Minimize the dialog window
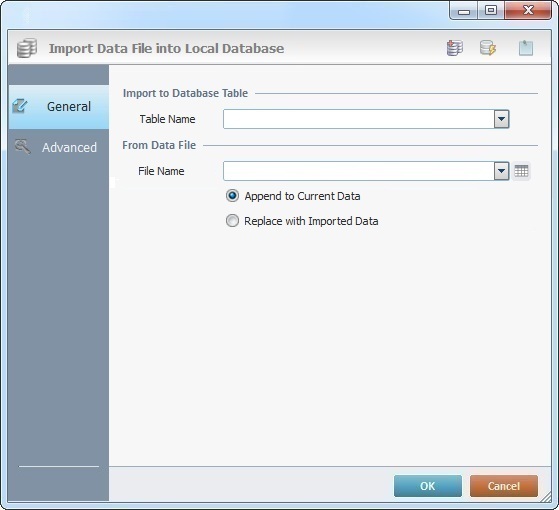 pos(464,11)
